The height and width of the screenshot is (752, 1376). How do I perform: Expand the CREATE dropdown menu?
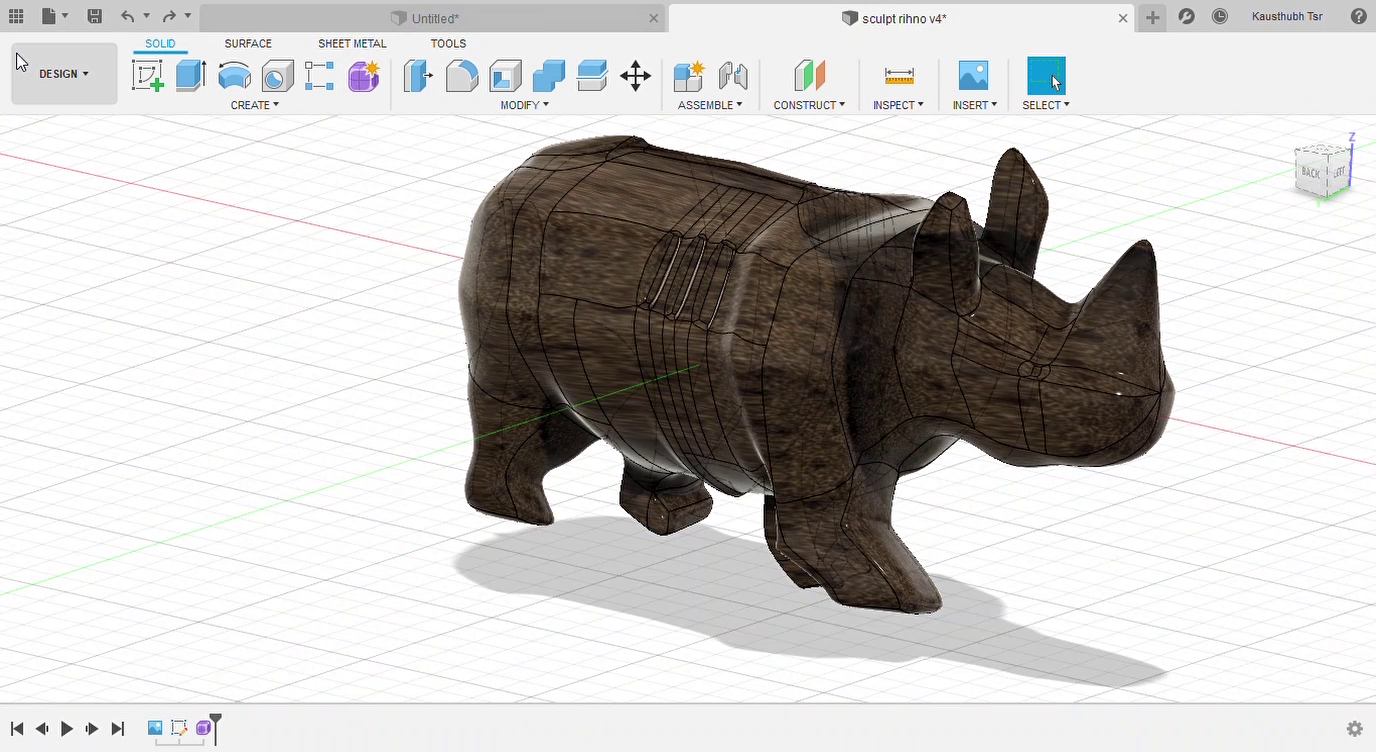pos(254,105)
